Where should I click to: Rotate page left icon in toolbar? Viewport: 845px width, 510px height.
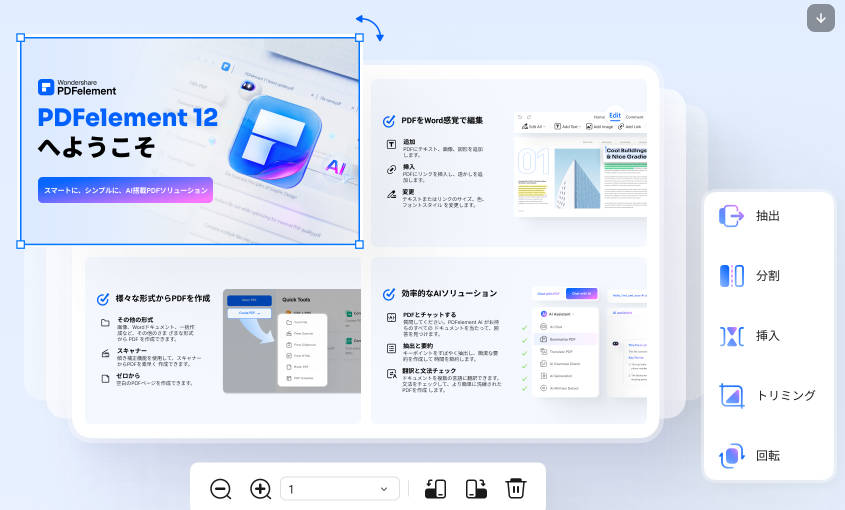click(435, 488)
